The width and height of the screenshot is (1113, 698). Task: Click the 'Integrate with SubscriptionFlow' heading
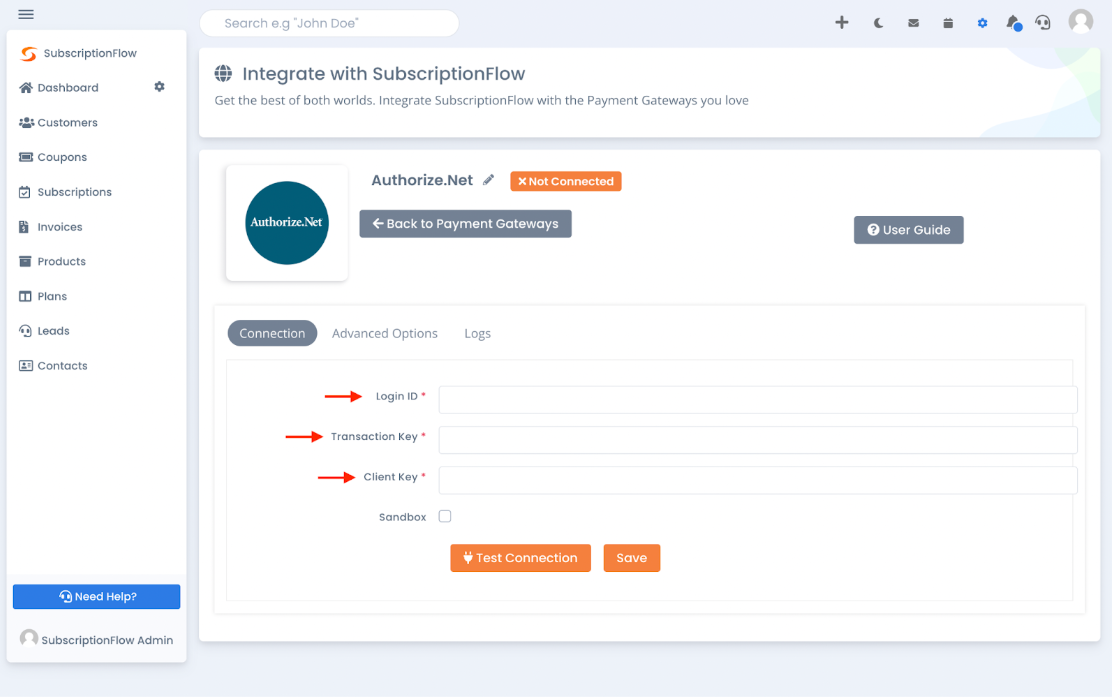[383, 74]
